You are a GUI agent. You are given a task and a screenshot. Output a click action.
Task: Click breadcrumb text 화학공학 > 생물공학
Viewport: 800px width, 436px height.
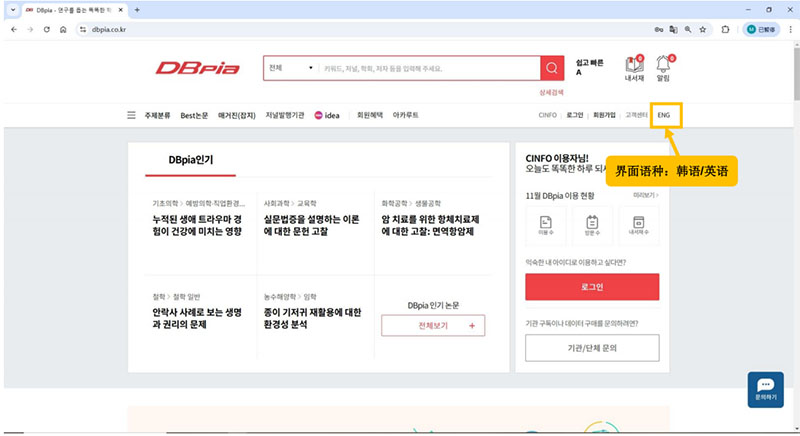pyautogui.click(x=411, y=203)
